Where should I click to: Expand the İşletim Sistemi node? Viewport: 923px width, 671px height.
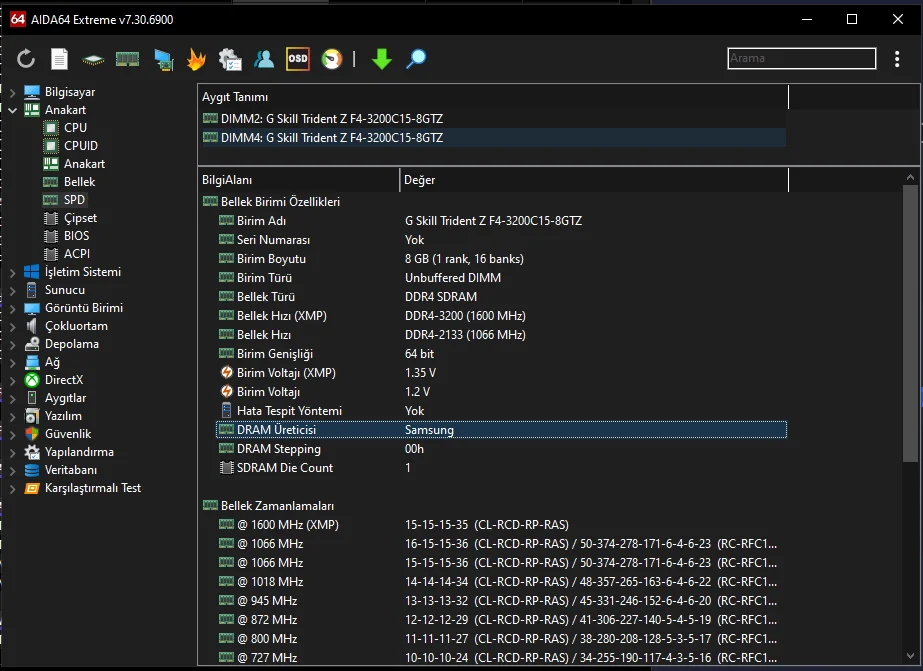point(12,273)
